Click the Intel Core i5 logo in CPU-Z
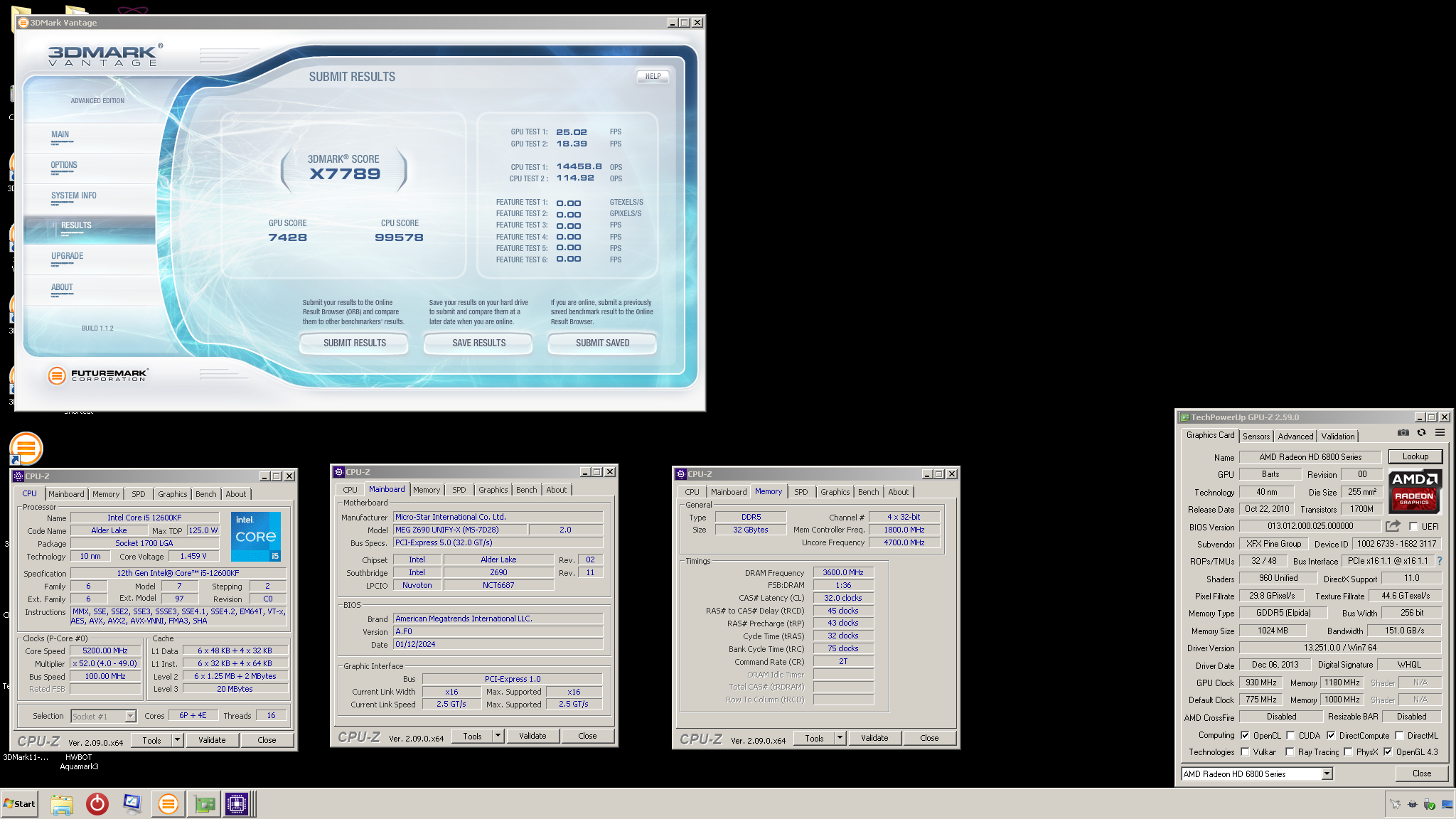 (256, 537)
